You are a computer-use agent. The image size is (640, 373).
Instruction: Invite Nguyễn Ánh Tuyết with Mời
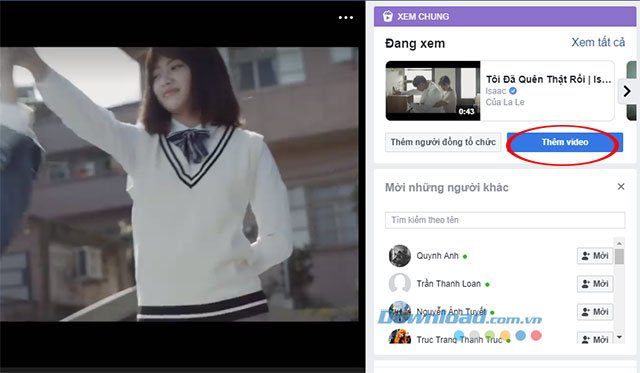click(595, 312)
